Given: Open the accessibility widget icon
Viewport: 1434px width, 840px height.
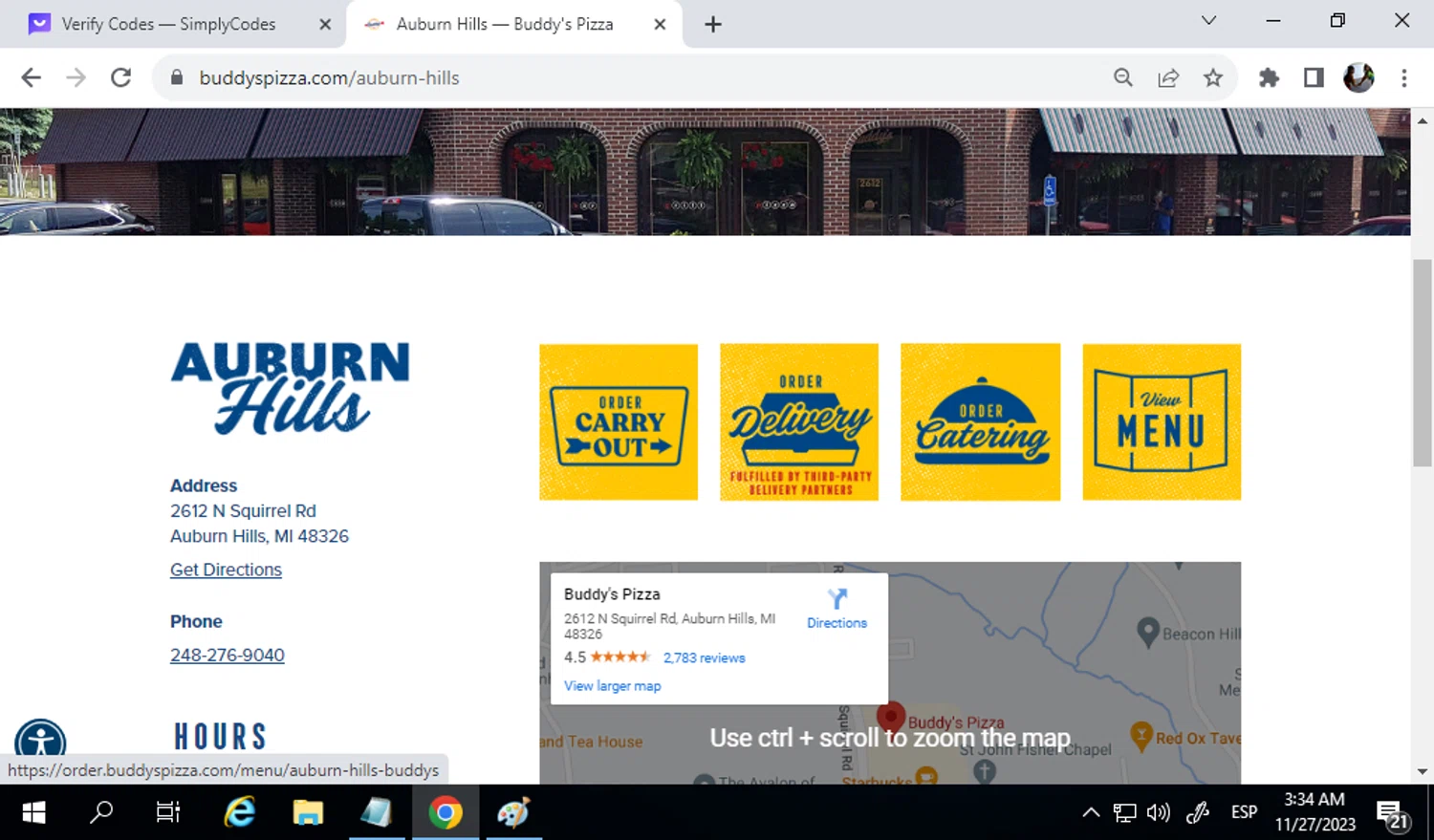Looking at the screenshot, I should pyautogui.click(x=40, y=743).
